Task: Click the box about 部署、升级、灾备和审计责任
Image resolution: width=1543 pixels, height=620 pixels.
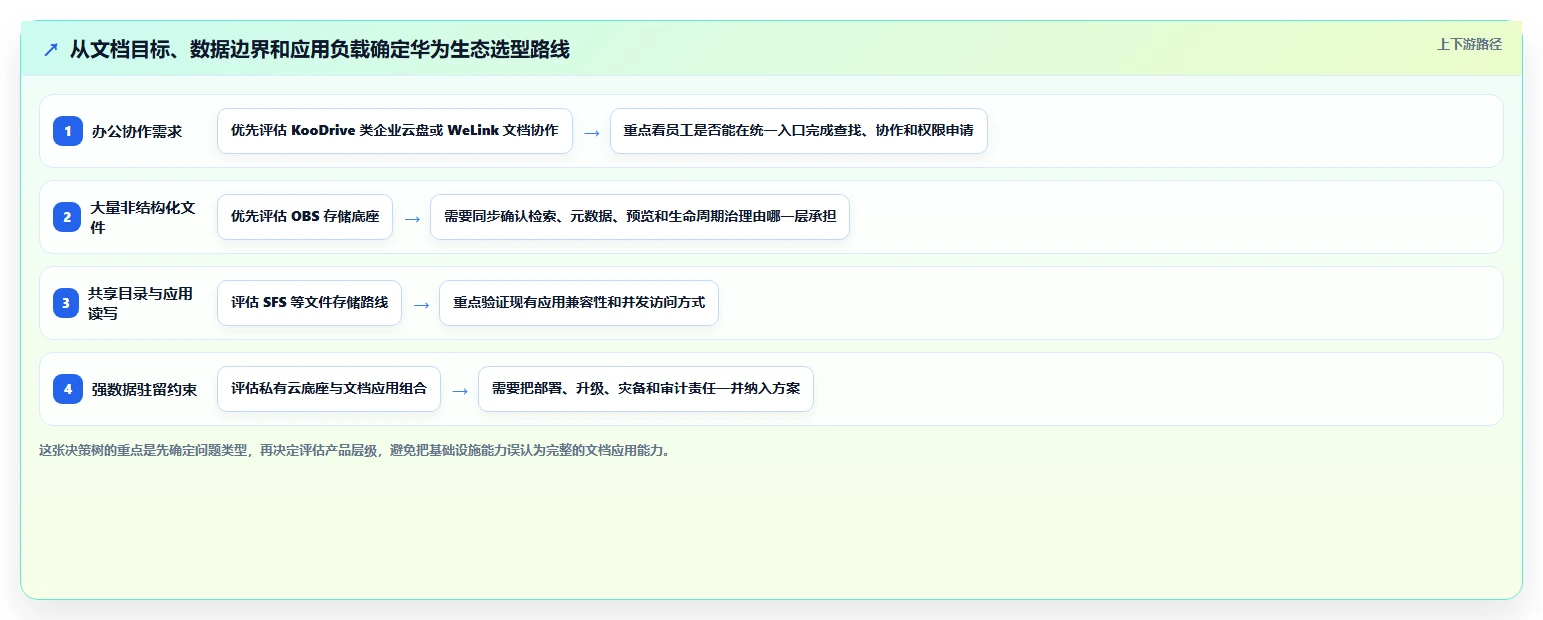Action: click(646, 389)
